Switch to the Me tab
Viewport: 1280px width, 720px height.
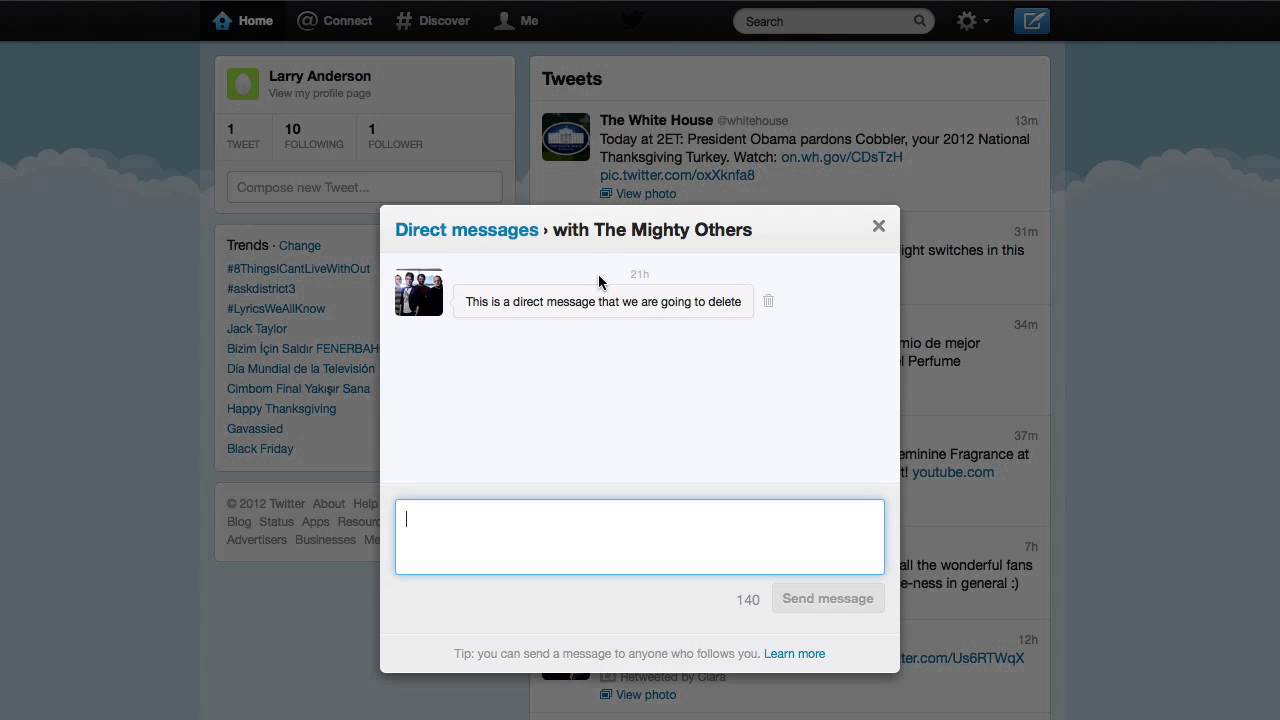pyautogui.click(x=517, y=20)
